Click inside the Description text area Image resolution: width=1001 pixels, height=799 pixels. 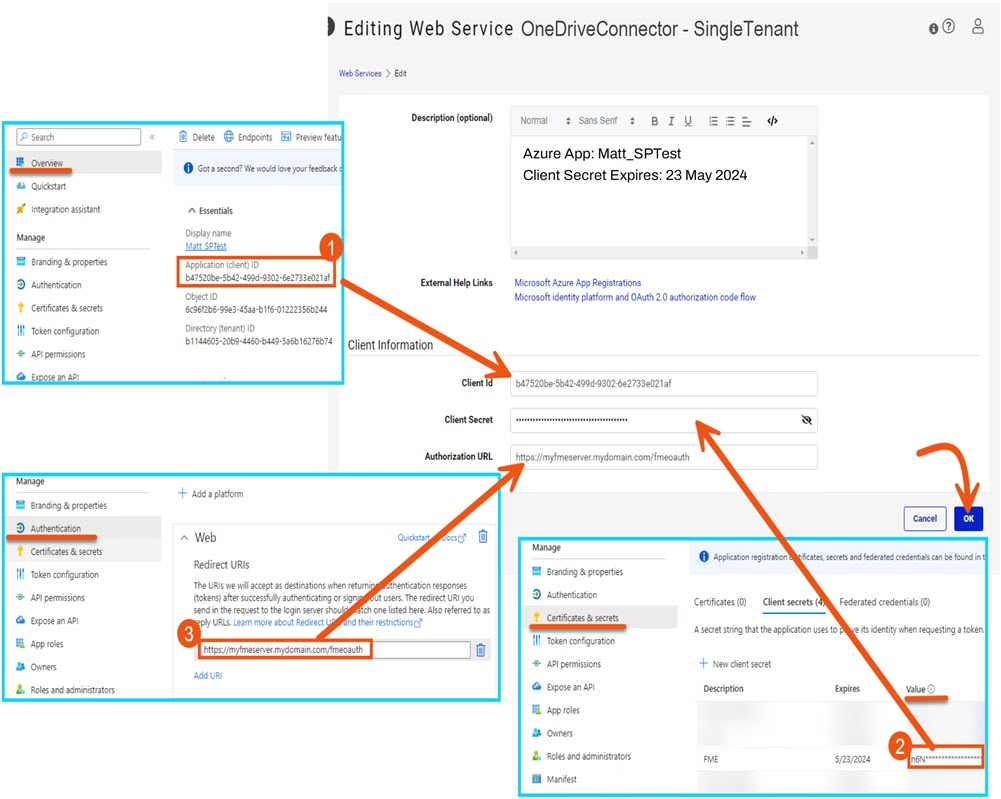(x=659, y=191)
